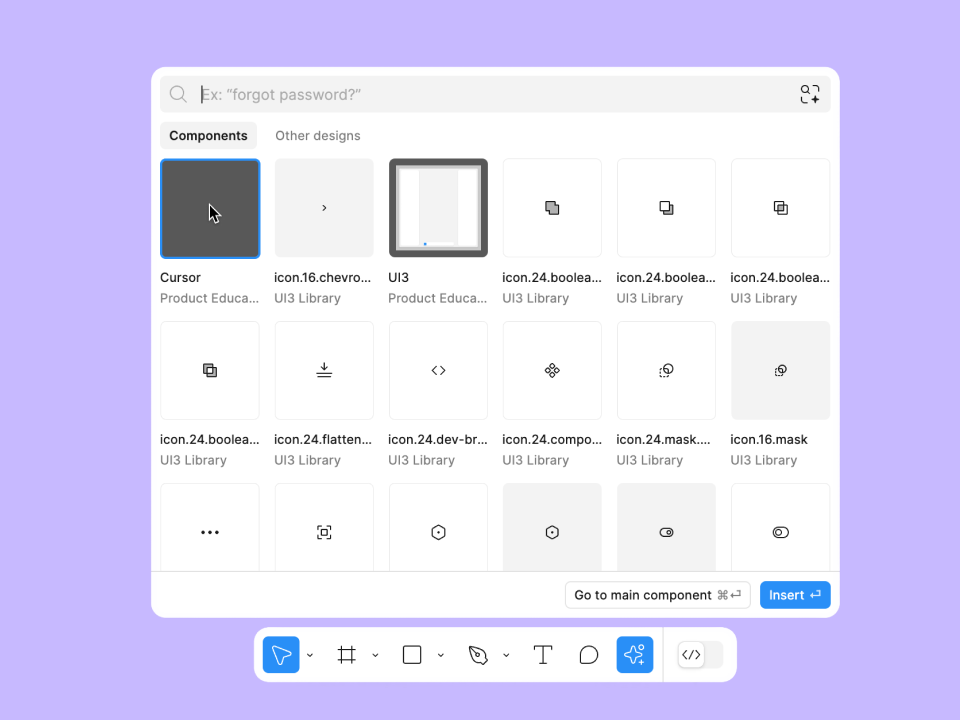Select the Pen tool
960x720 pixels.
pyautogui.click(x=478, y=655)
